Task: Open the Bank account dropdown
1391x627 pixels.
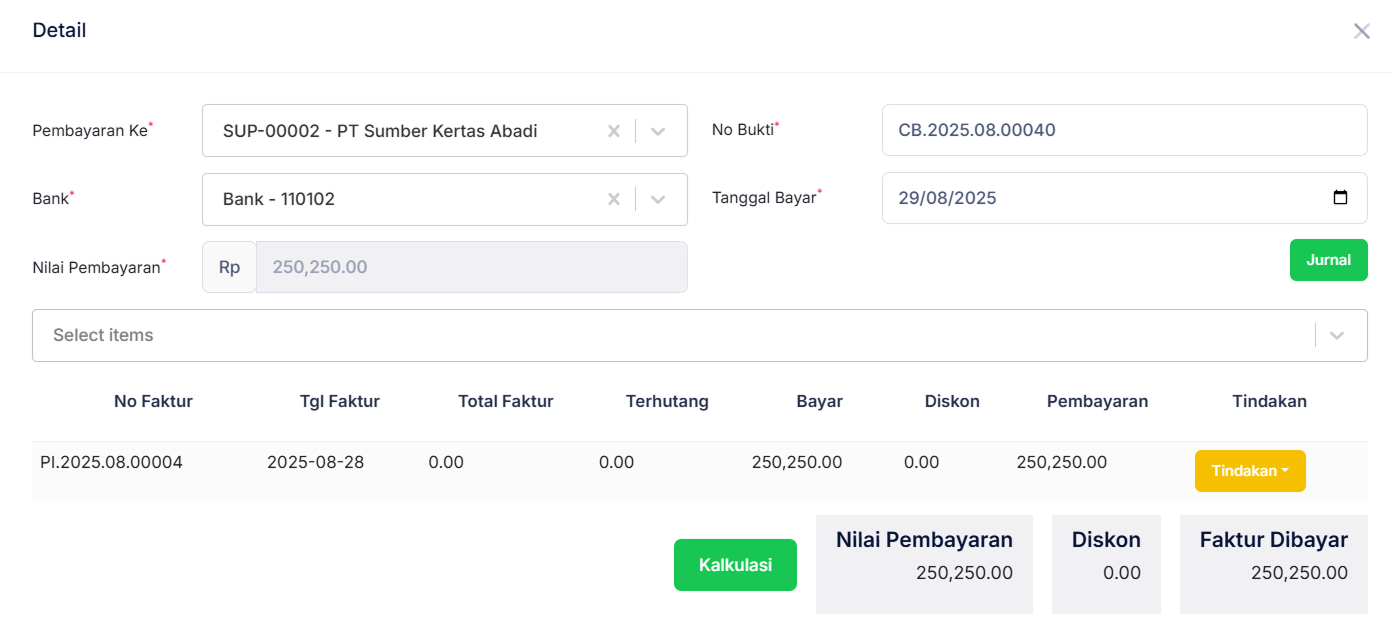Action: click(x=658, y=199)
